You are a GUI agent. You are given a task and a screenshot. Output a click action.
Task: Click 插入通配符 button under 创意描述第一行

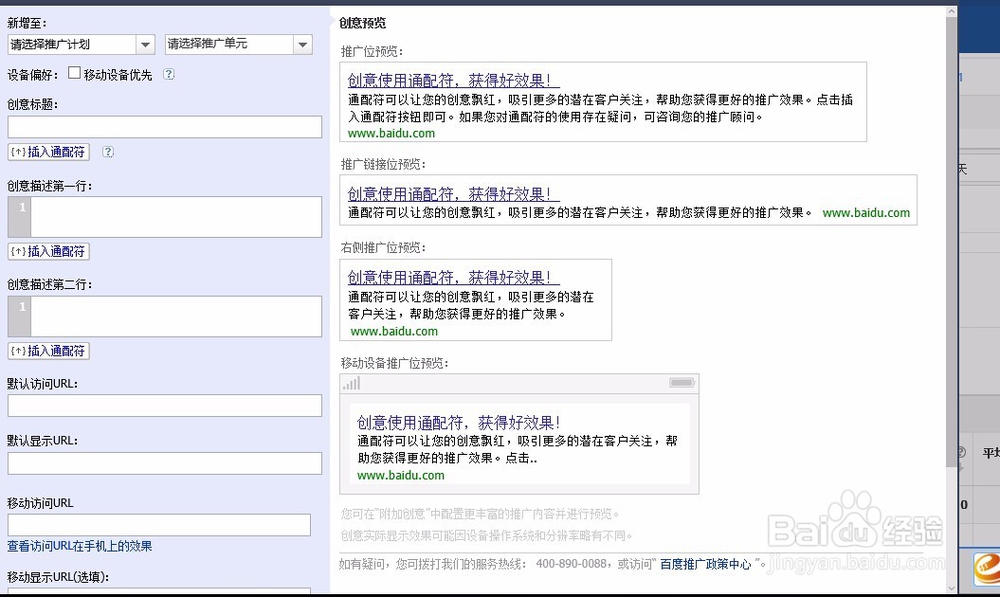(x=48, y=251)
